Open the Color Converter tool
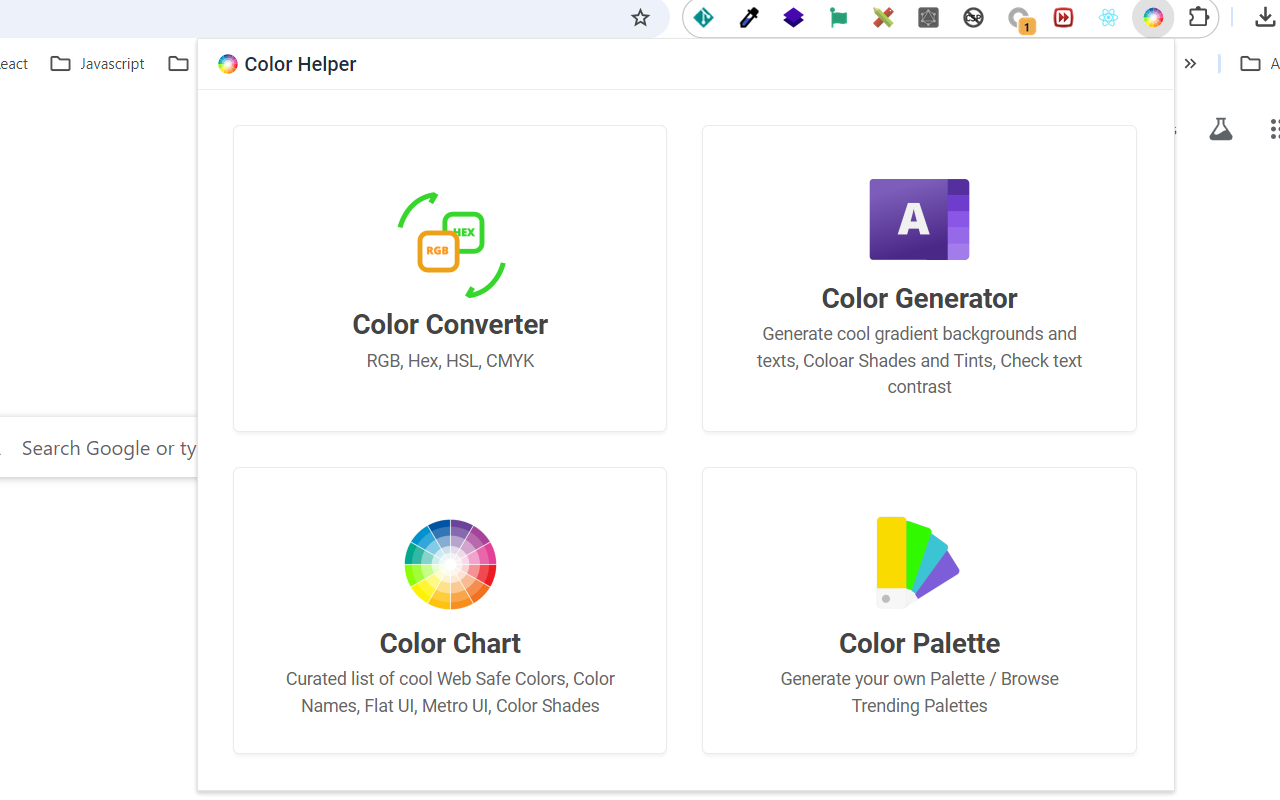Image resolution: width=1280 pixels, height=800 pixels. click(x=450, y=278)
